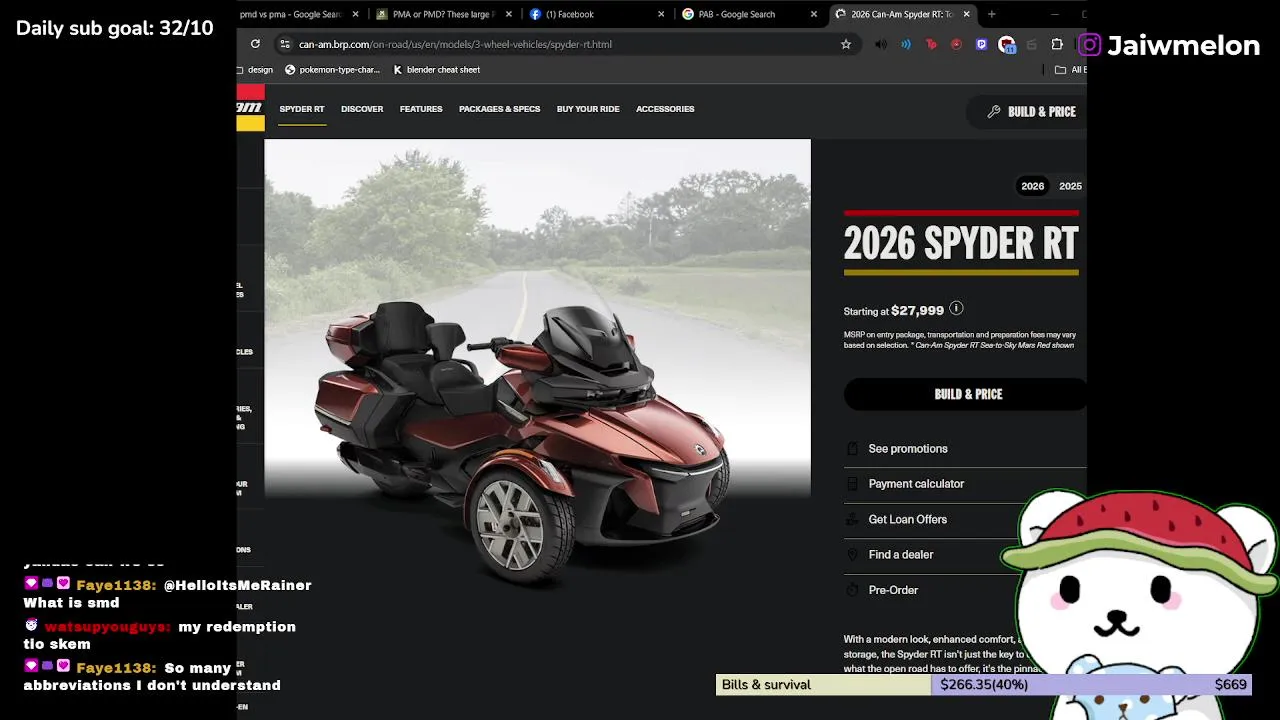Open the Accessories nav item
Screen dimensions: 1280x720
(x=665, y=109)
